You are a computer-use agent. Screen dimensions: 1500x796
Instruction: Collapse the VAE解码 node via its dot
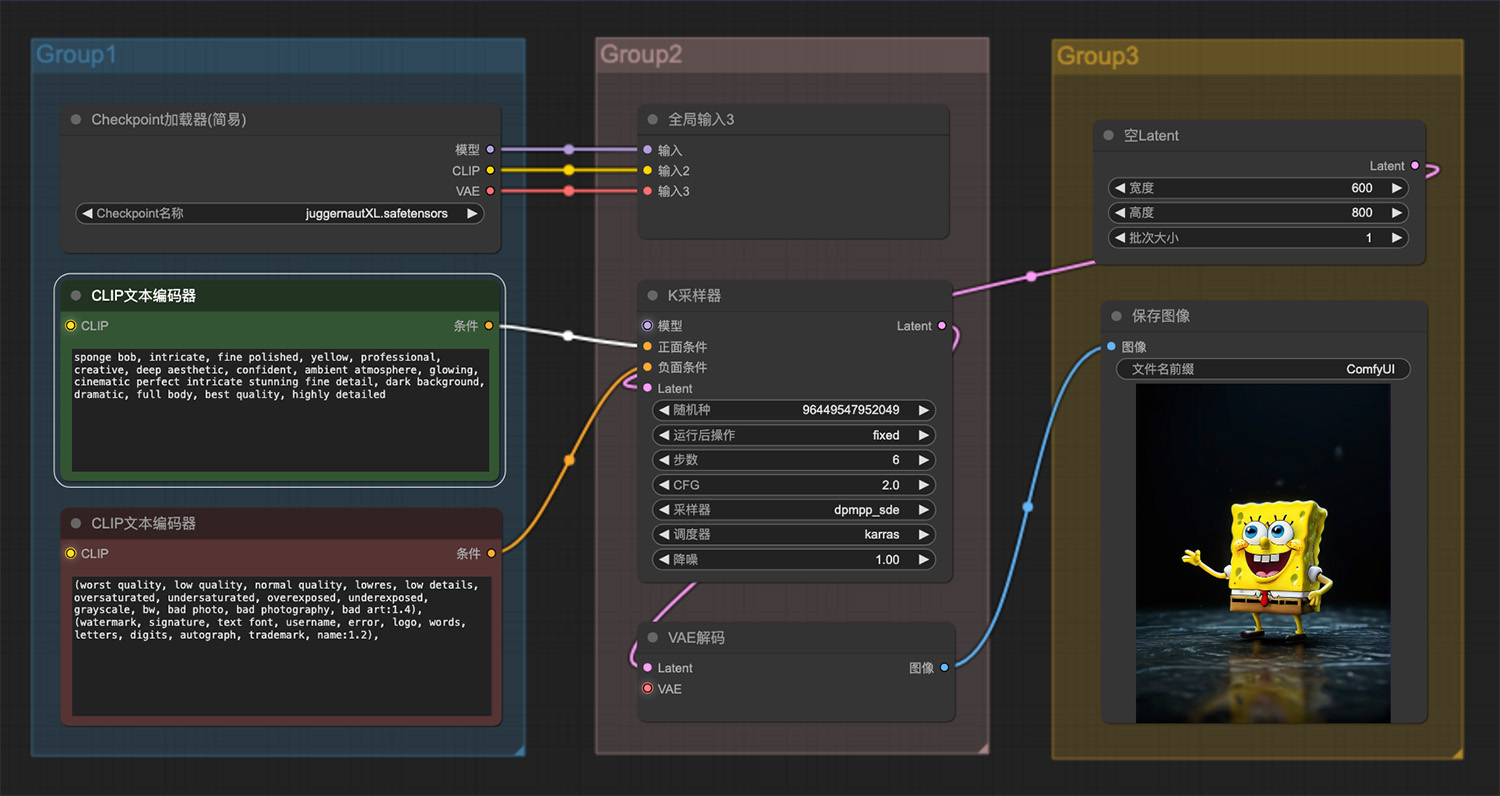(653, 638)
